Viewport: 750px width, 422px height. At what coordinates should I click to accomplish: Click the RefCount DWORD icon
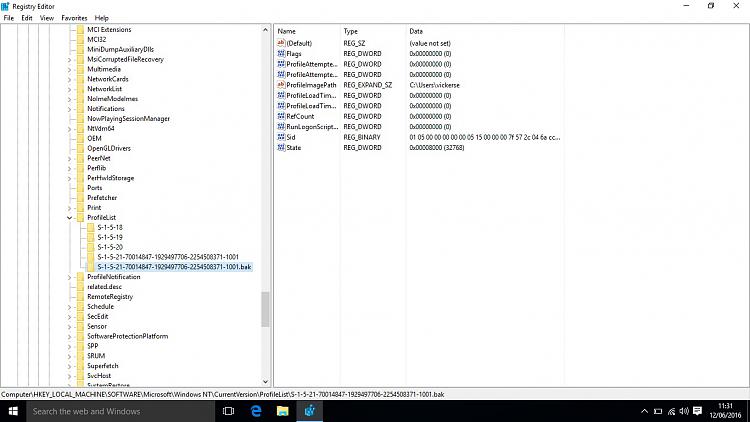(281, 116)
